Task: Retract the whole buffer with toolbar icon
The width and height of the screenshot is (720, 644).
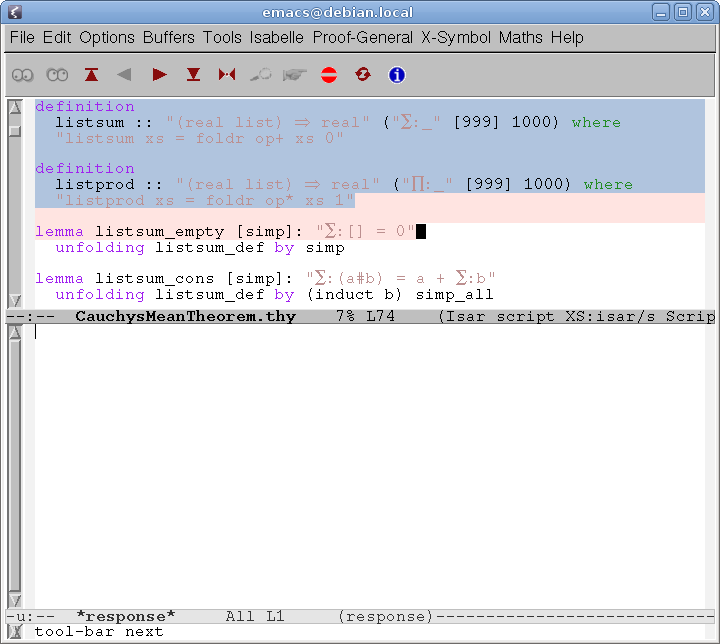Action: coord(92,75)
